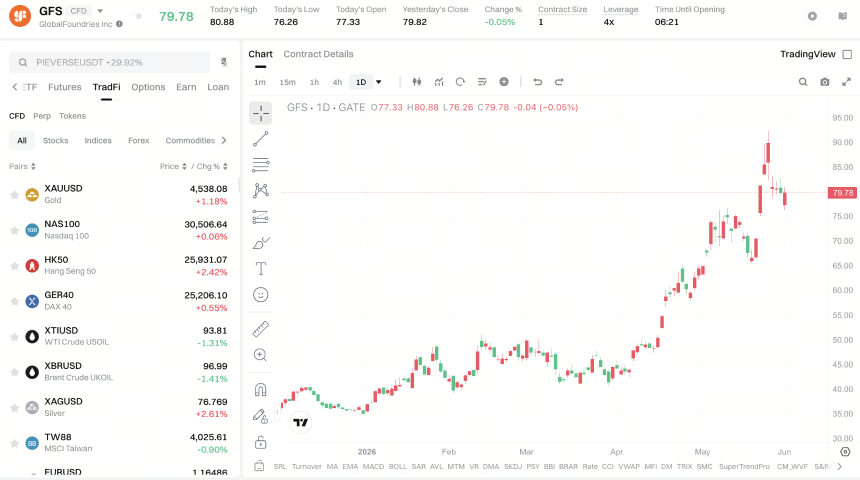The width and height of the screenshot is (860, 480).
Task: Select the ruler measure tool
Action: click(261, 329)
